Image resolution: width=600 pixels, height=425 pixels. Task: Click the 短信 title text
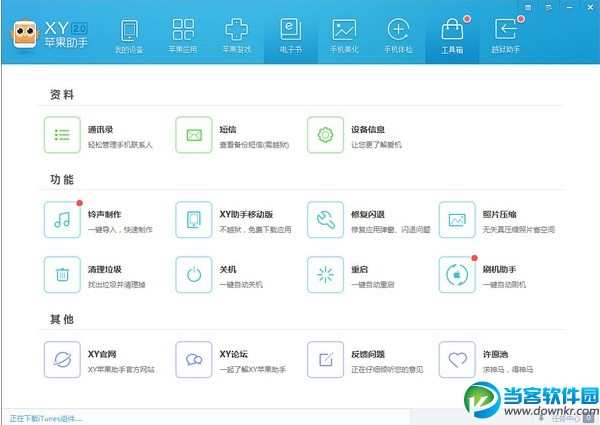point(228,130)
